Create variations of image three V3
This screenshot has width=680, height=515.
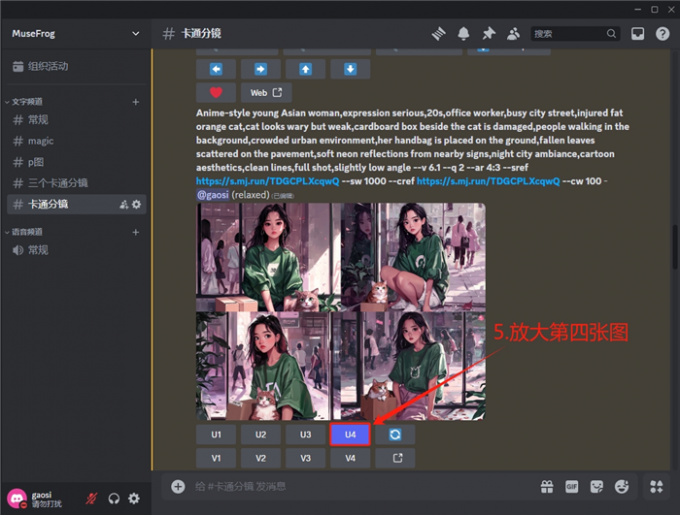(x=306, y=458)
